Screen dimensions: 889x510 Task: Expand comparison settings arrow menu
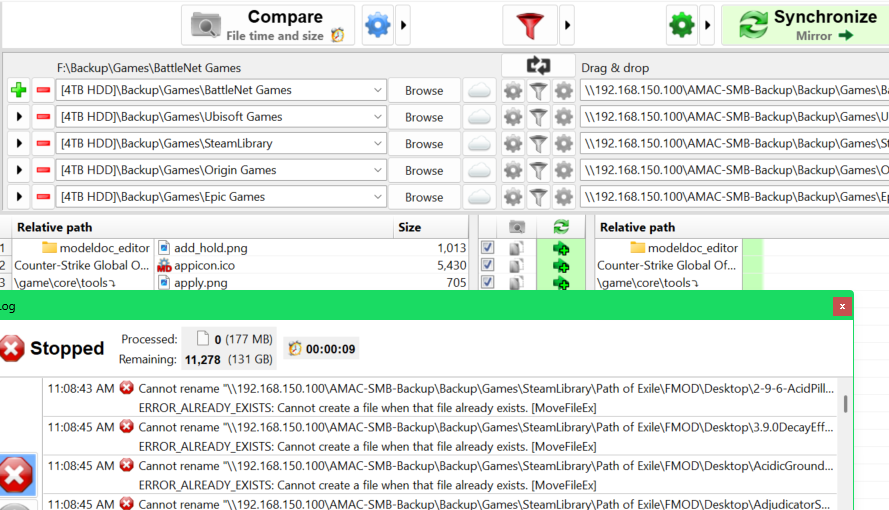(x=403, y=25)
